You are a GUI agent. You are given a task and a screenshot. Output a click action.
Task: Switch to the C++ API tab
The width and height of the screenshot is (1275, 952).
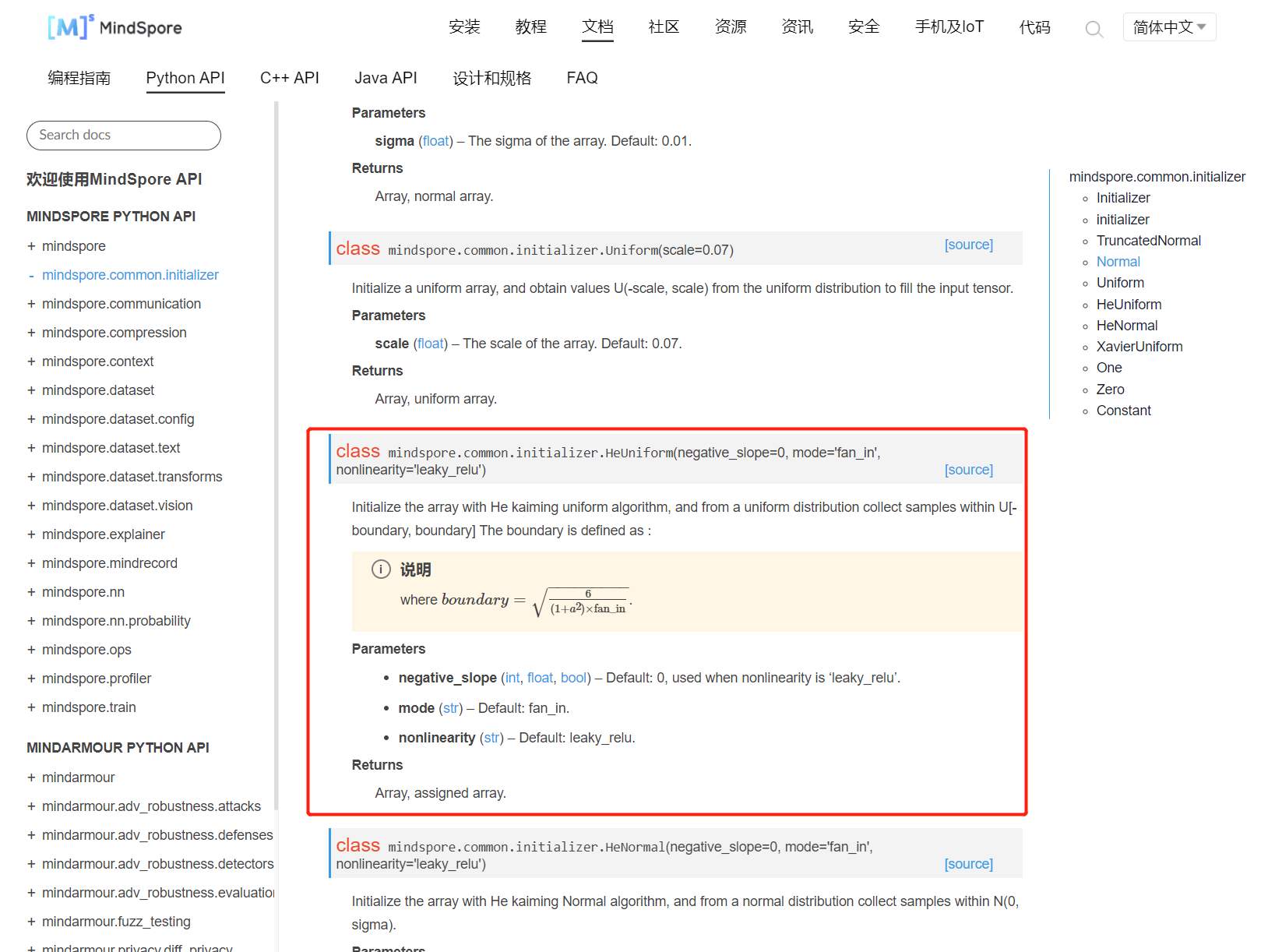point(290,78)
